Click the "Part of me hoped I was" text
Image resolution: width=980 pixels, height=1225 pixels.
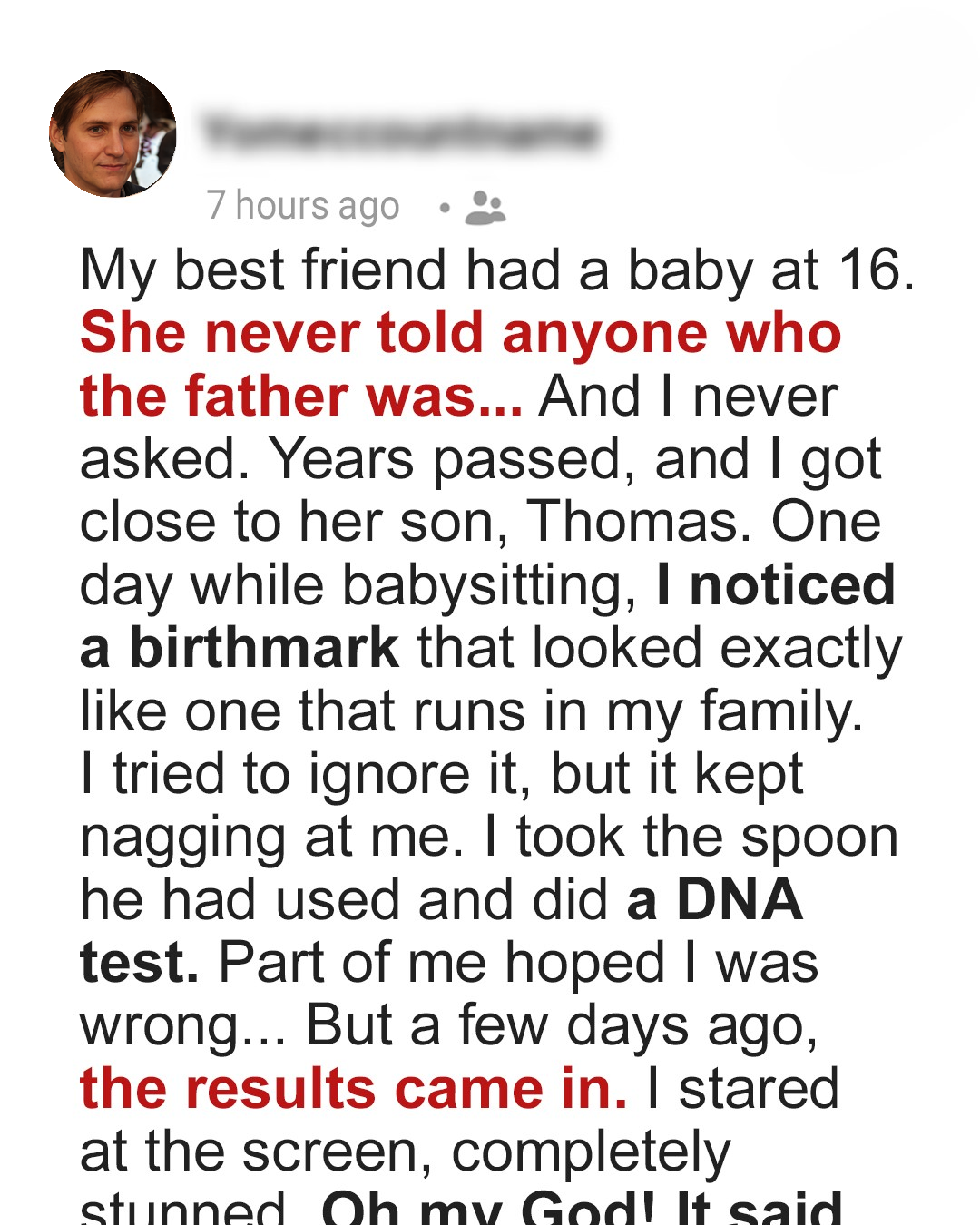(x=518, y=963)
